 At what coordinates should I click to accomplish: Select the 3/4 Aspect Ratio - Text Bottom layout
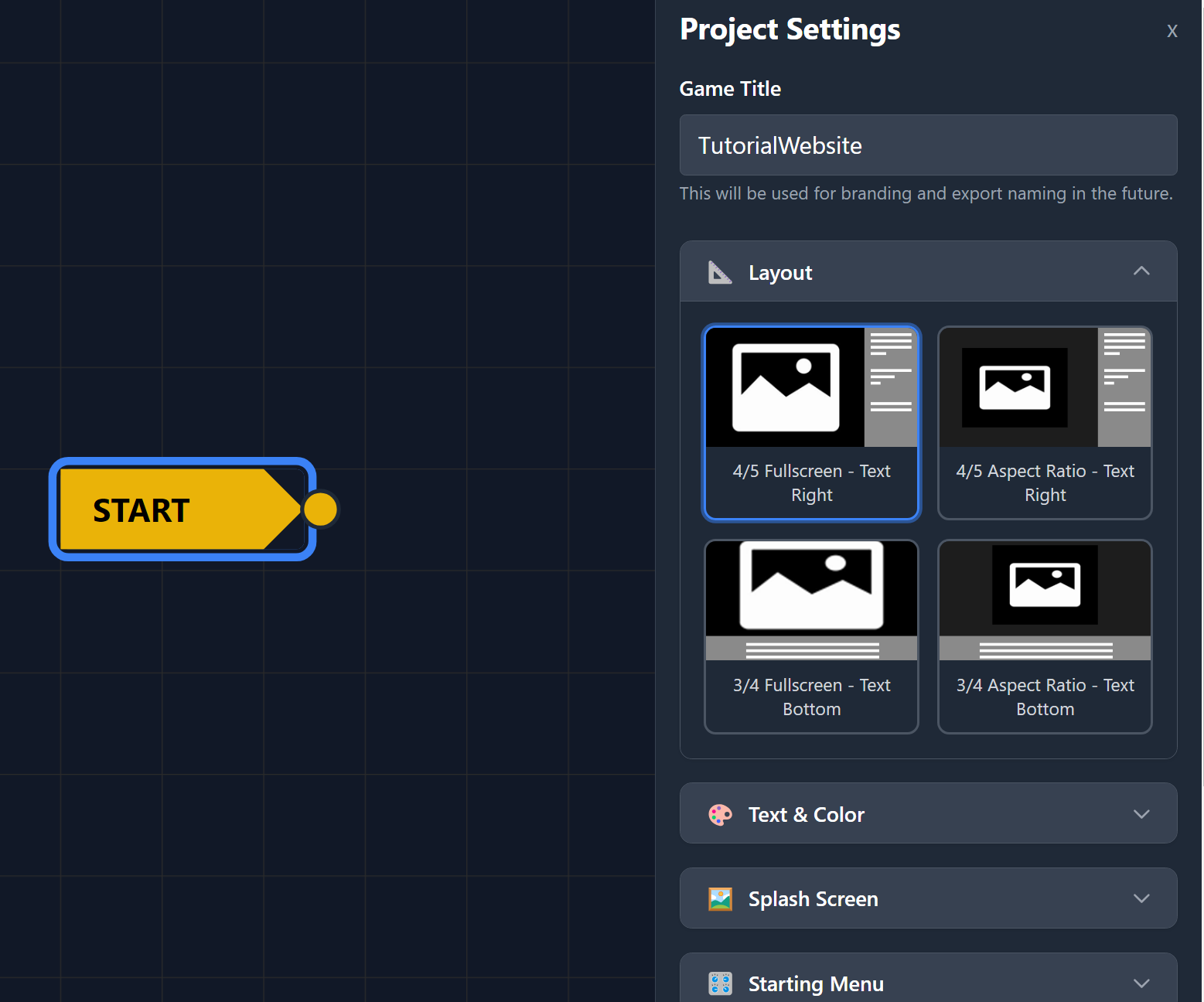[x=1044, y=636]
